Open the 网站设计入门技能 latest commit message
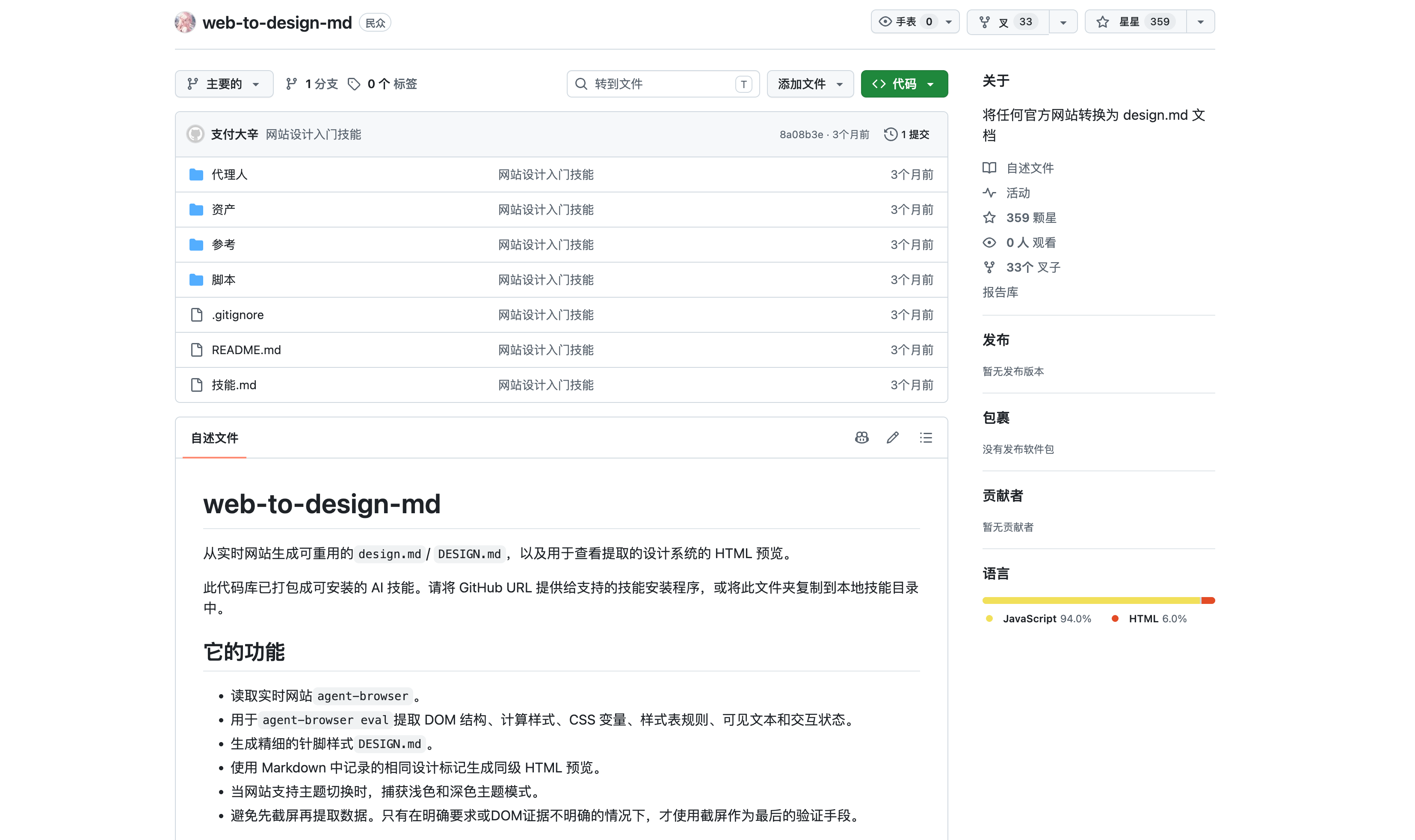This screenshot has width=1415, height=840. click(x=314, y=134)
